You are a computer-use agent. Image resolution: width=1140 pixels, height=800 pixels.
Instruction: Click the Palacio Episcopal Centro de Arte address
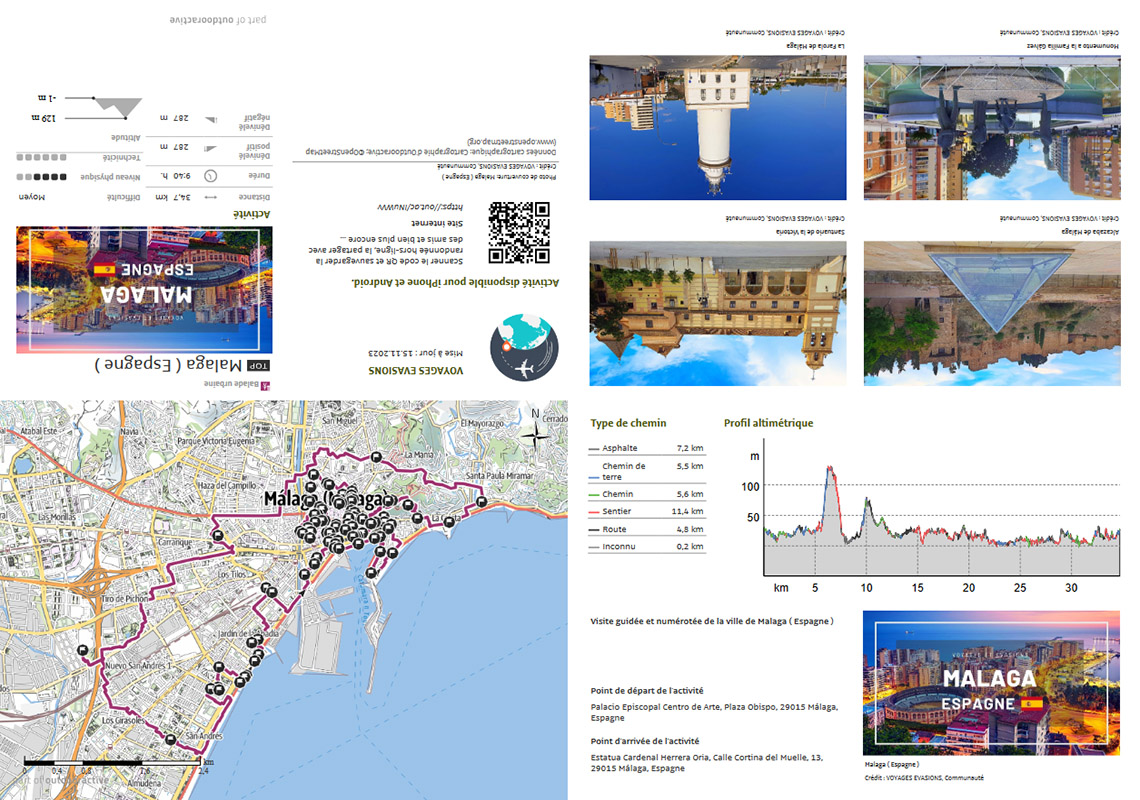point(714,712)
